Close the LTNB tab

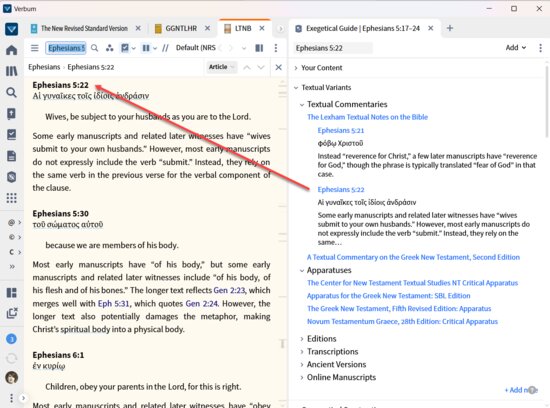pos(262,28)
